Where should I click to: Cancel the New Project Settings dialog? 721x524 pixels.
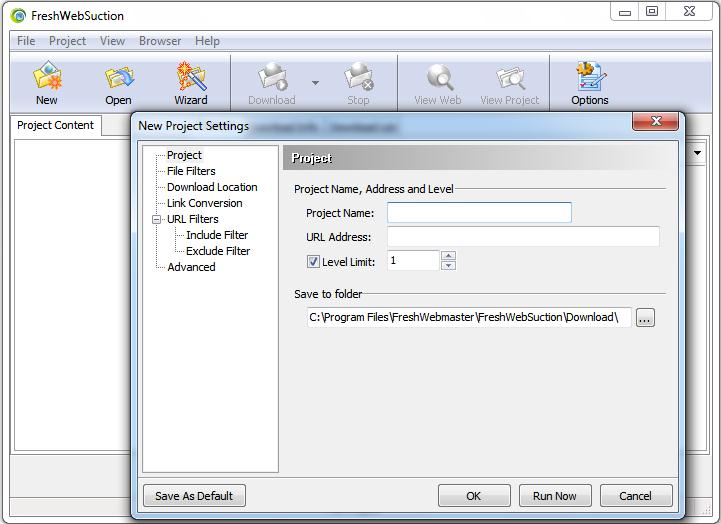coord(636,496)
